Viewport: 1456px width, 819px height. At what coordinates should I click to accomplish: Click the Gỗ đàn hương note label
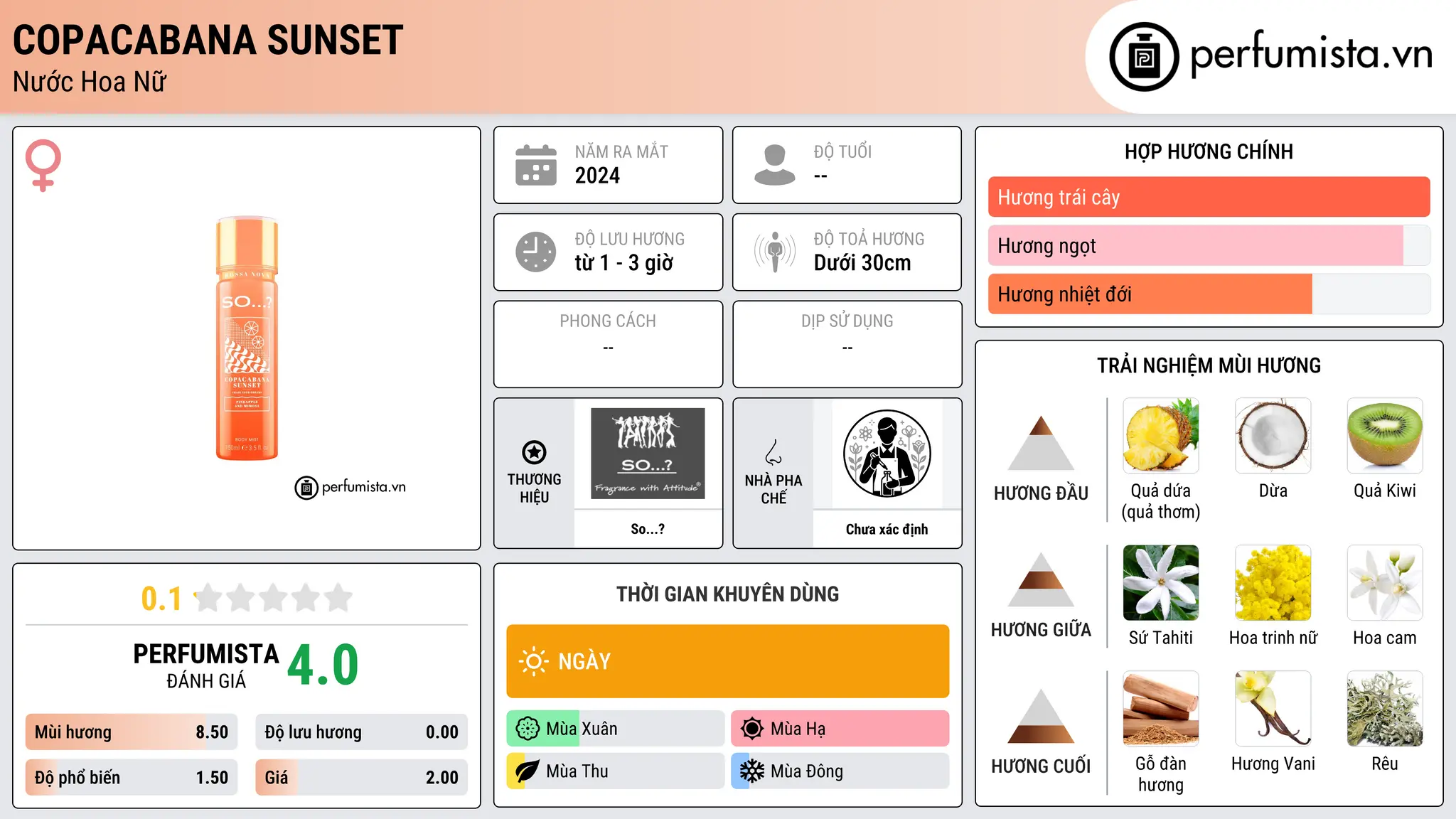pos(1161,774)
